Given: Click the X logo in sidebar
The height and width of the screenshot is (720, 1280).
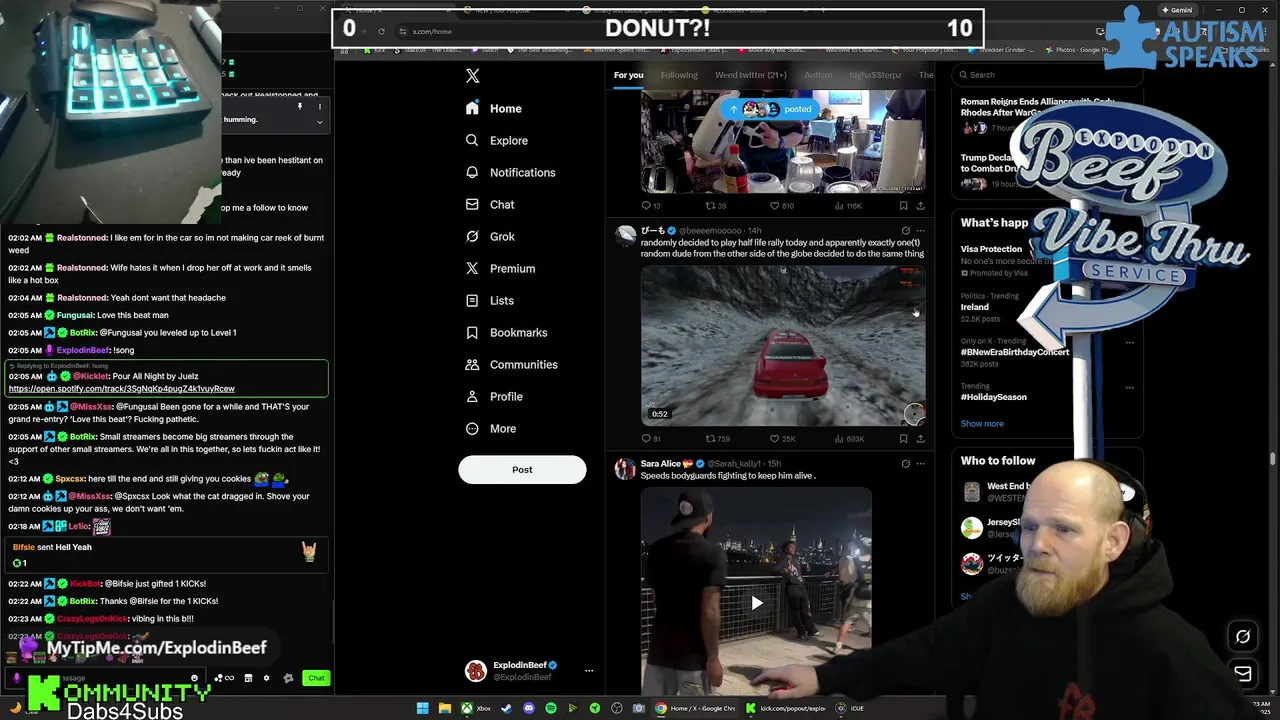Looking at the screenshot, I should (473, 76).
